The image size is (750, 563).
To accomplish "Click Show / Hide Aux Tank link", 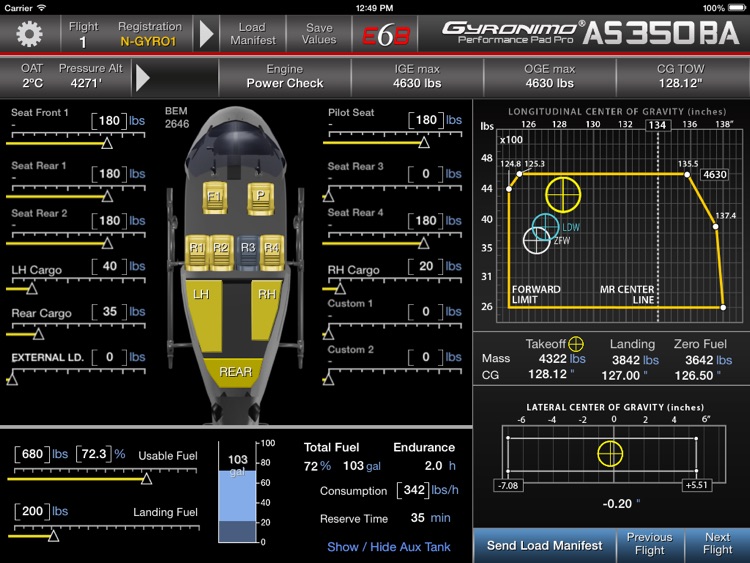I will tap(388, 547).
